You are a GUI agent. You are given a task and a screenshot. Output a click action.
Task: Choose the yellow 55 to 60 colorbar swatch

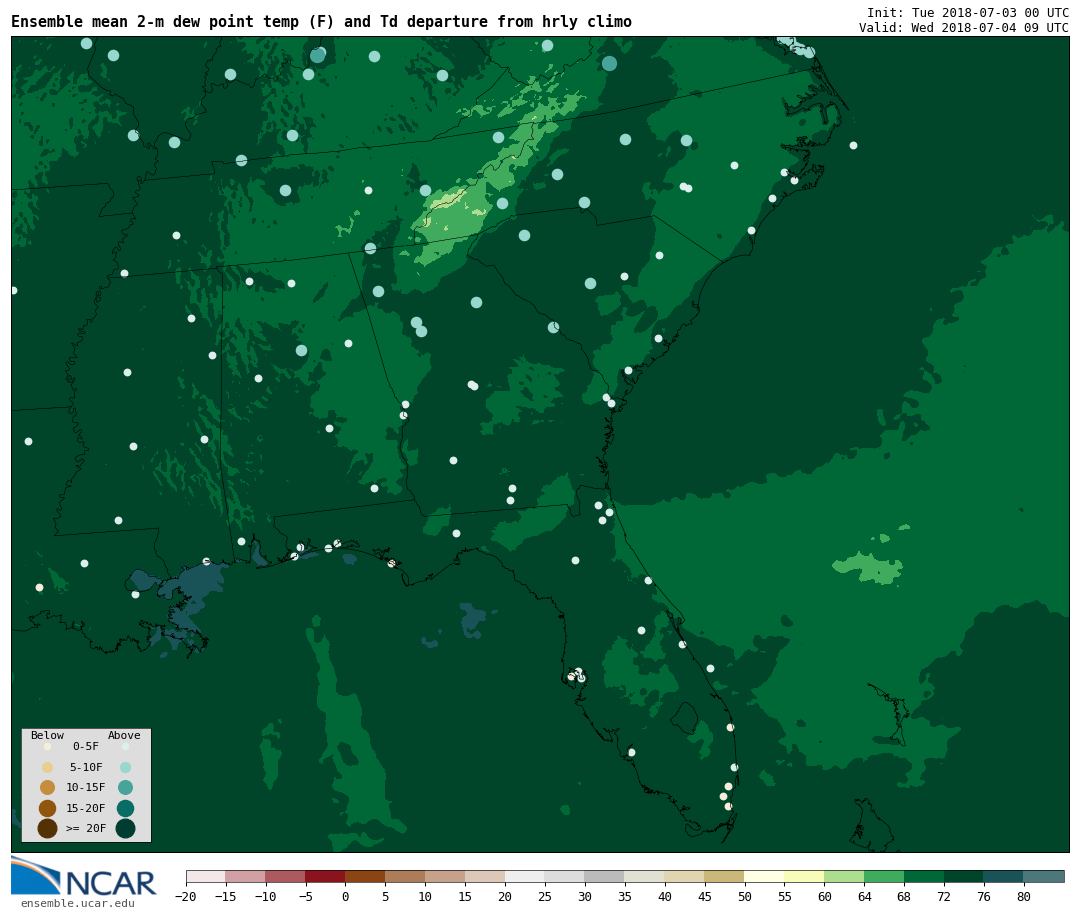[x=804, y=877]
